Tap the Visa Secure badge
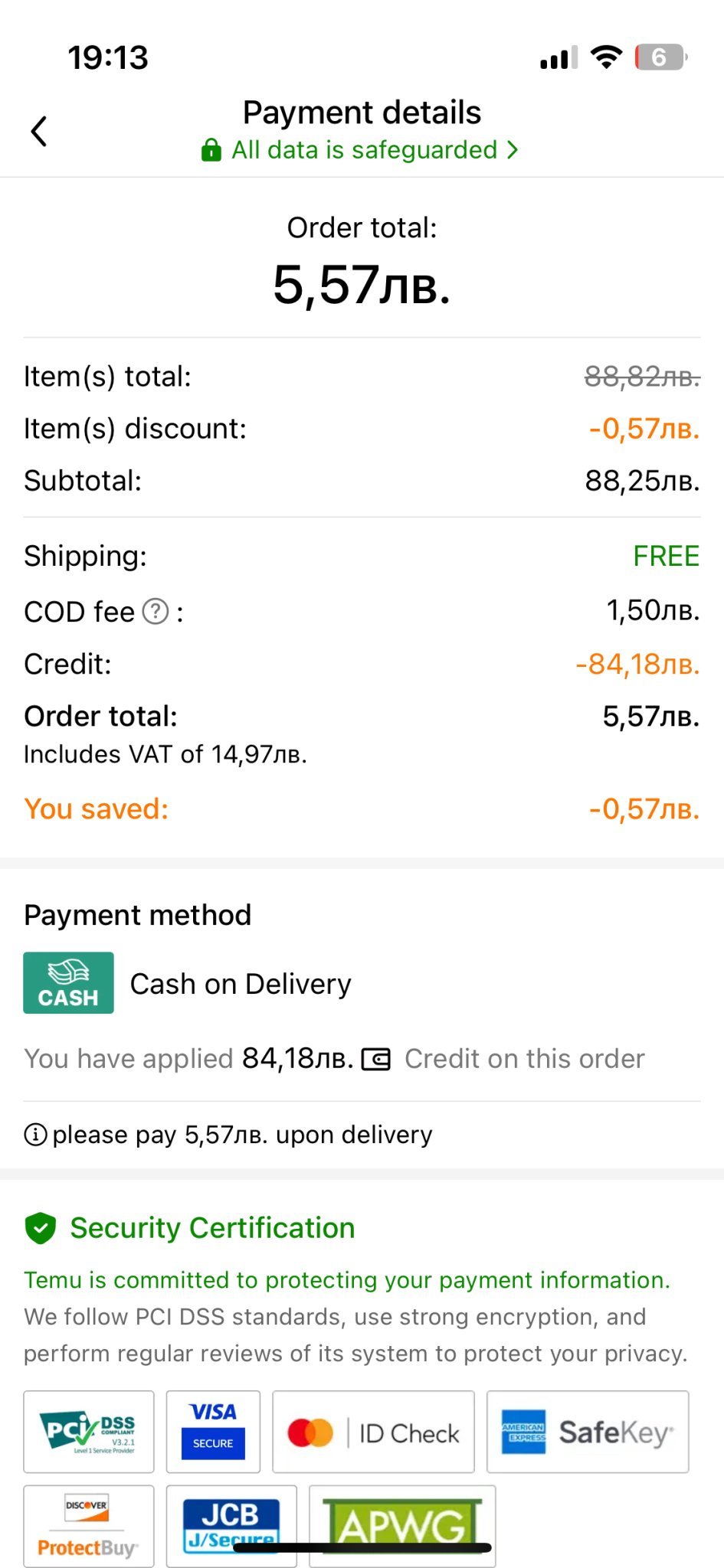Viewport: 724px width, 1568px height. [213, 1432]
